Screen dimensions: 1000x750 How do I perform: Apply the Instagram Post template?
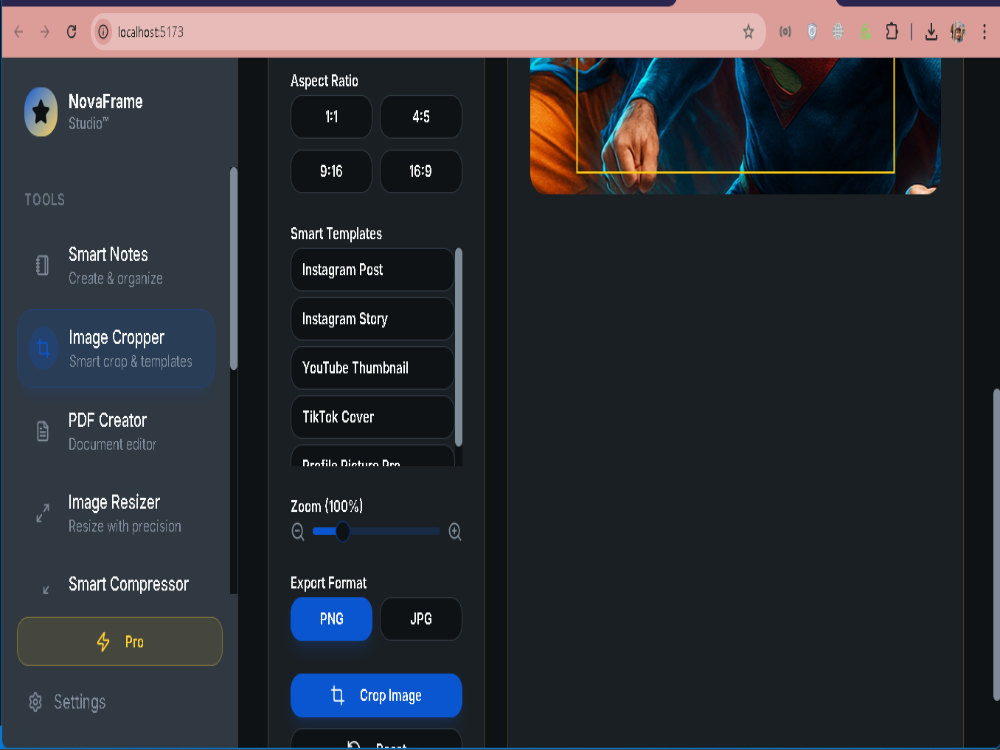click(x=372, y=270)
